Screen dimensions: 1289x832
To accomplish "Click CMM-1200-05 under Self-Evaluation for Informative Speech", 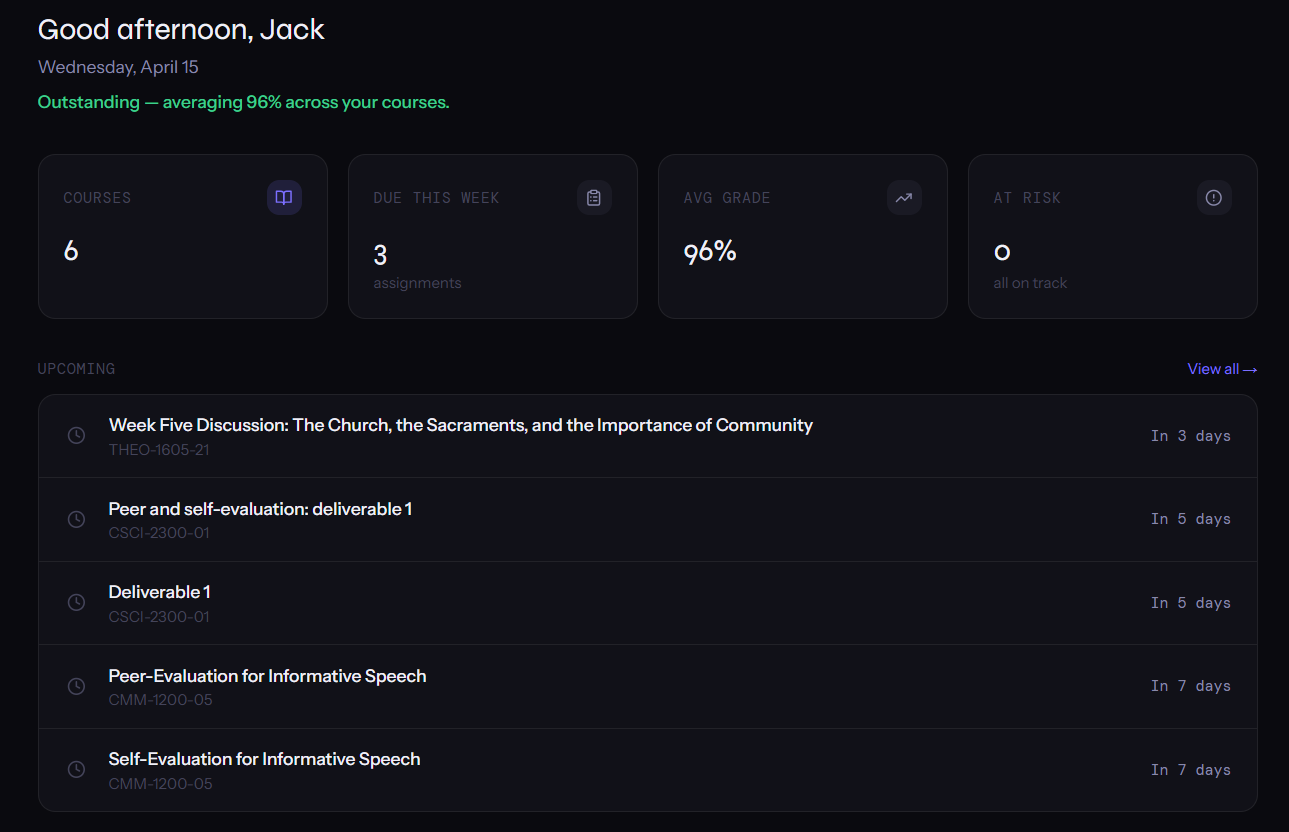I will pyautogui.click(x=160, y=784).
